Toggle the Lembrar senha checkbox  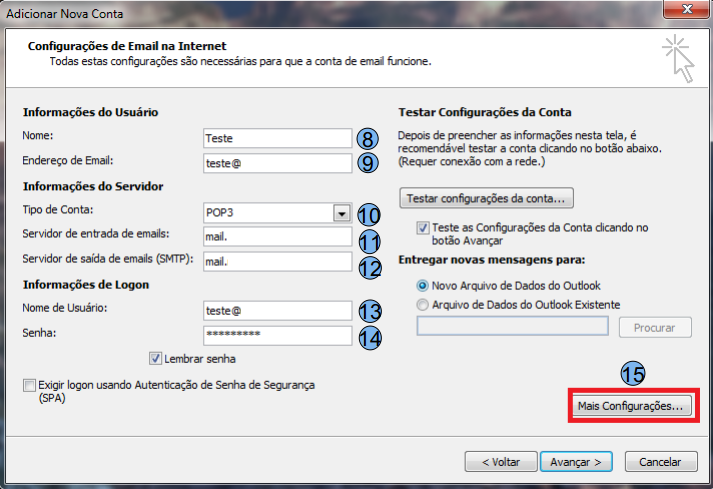tap(155, 358)
